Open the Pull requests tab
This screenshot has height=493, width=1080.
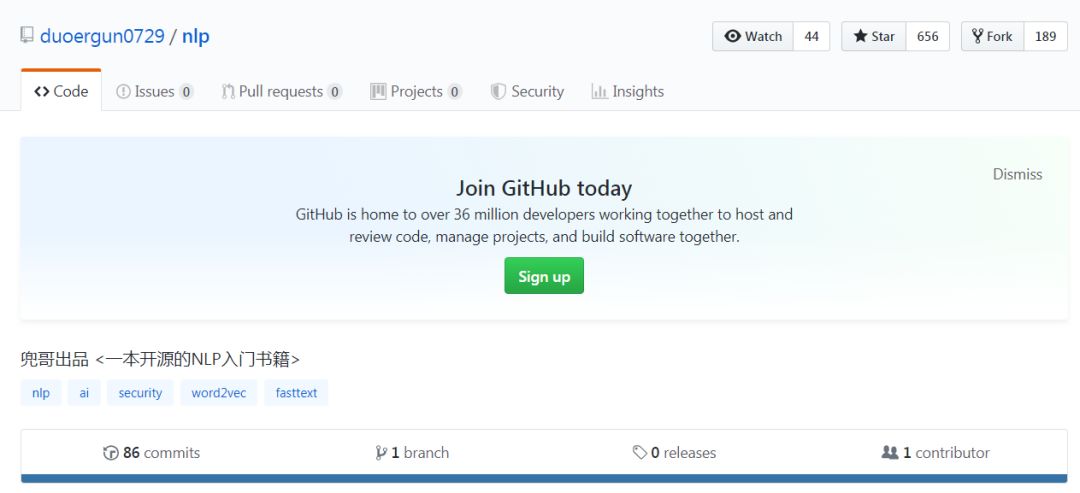point(282,92)
